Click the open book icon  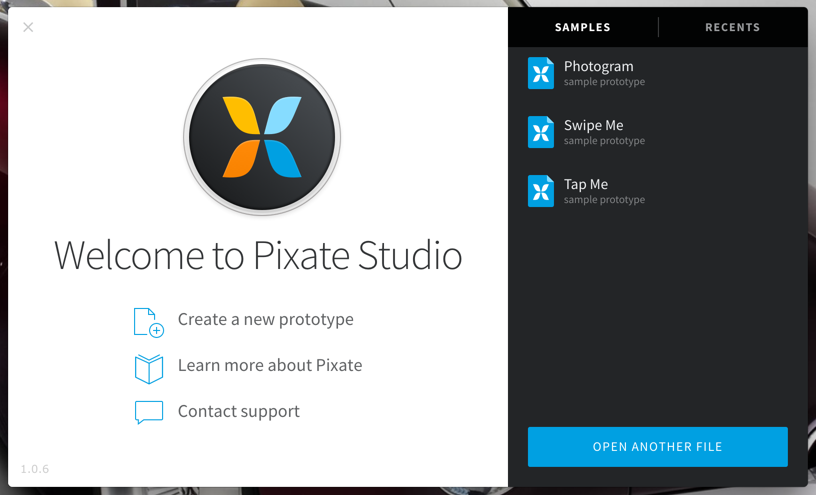point(149,369)
